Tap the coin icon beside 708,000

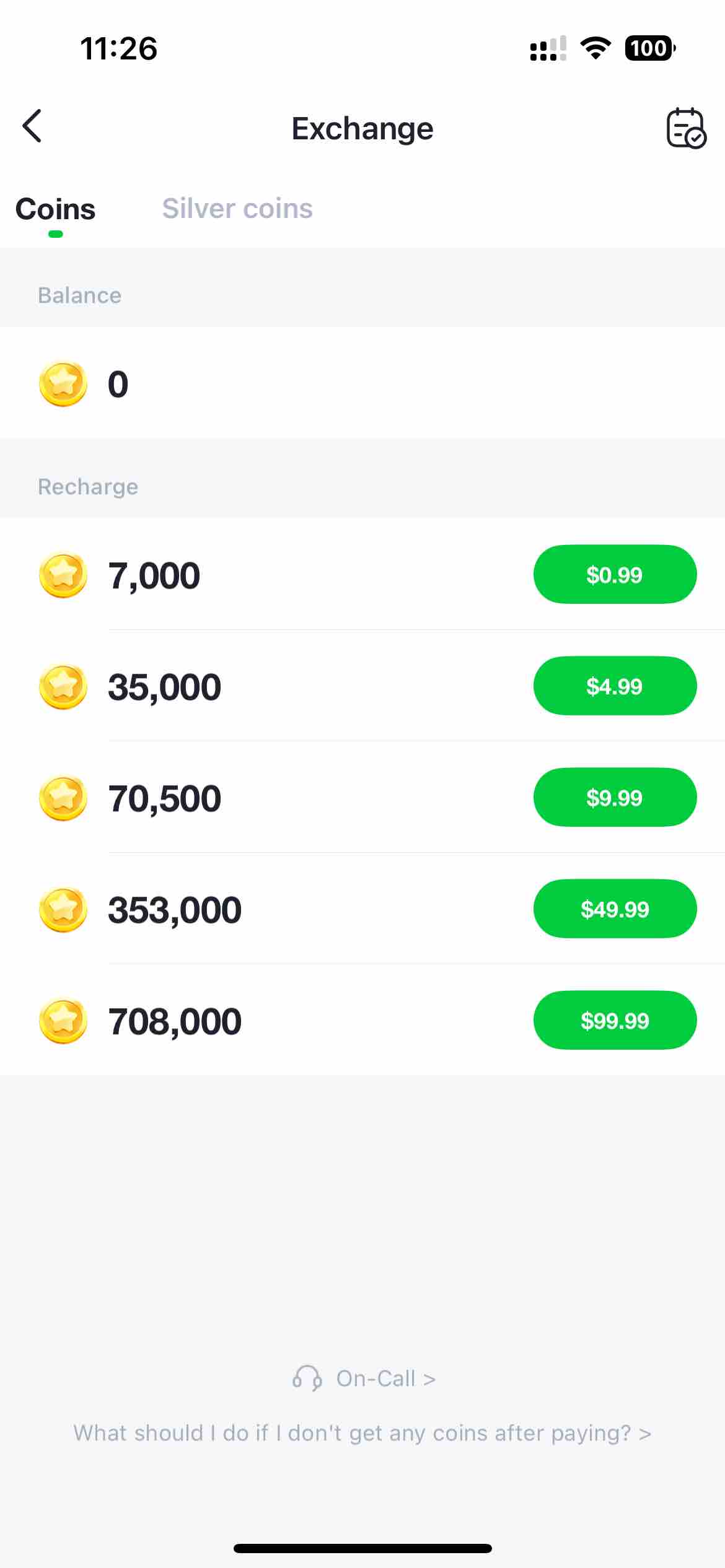pos(63,1021)
